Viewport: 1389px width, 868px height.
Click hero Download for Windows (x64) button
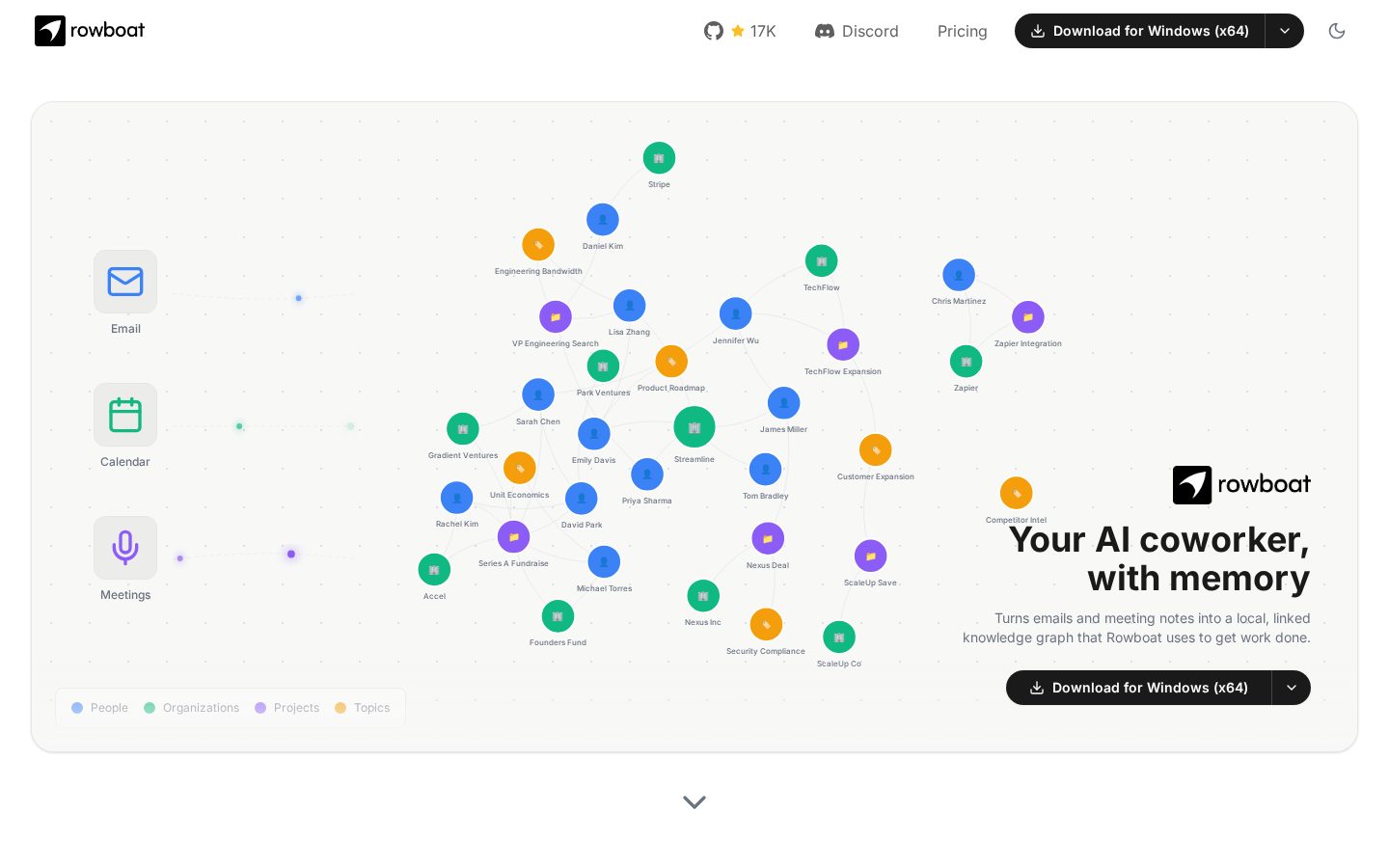point(1138,688)
